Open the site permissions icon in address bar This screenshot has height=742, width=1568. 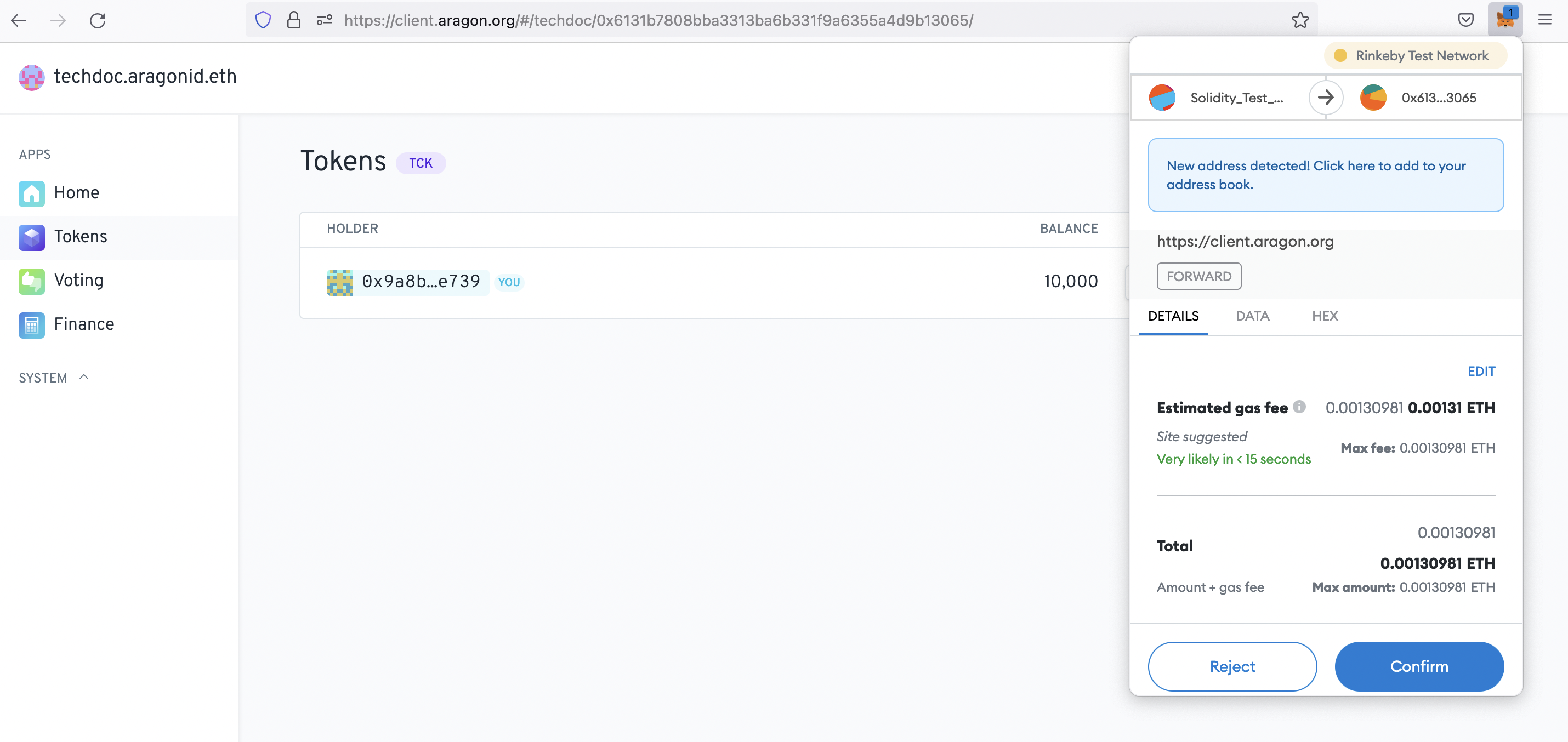click(325, 20)
